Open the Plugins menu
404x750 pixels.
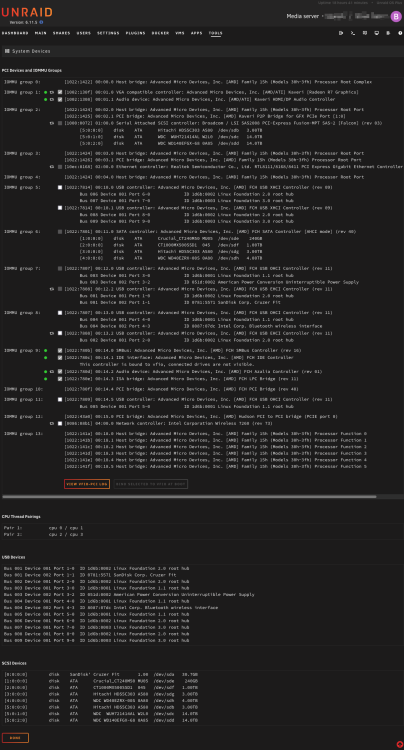135,33
